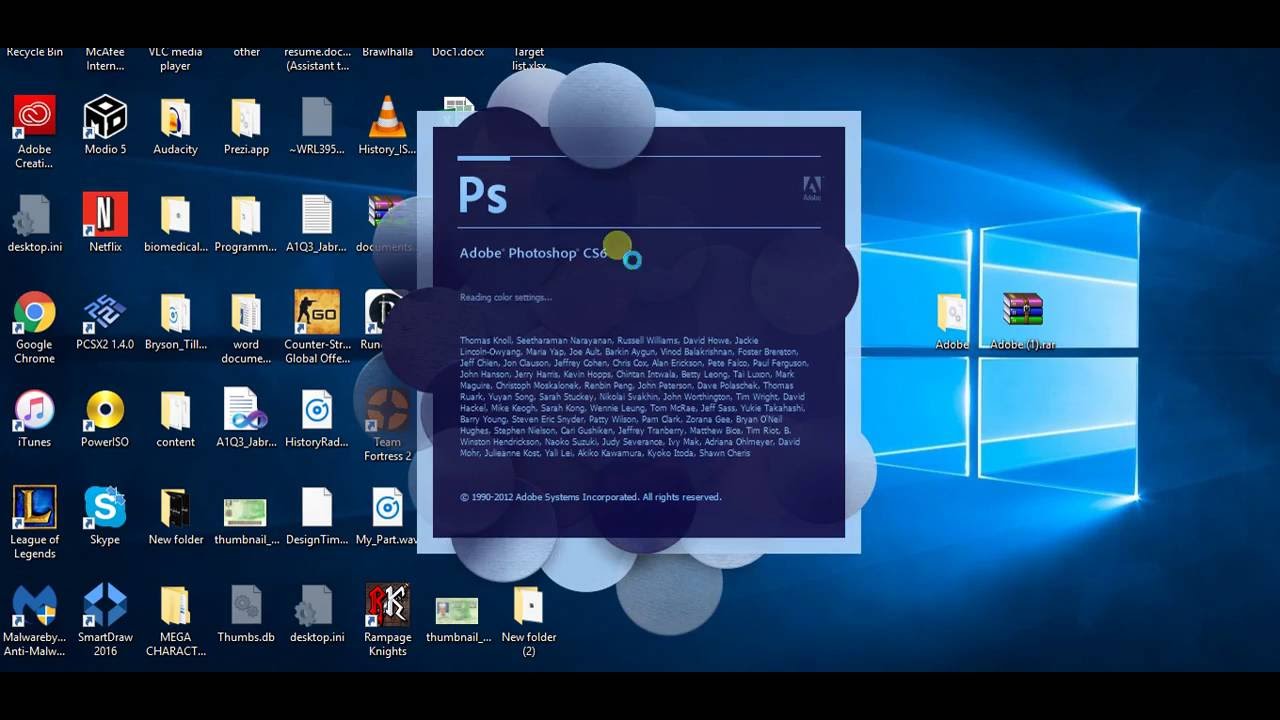This screenshot has width=1280, height=720.
Task: Launch the SmartDraw 2016 shortcut
Action: [x=105, y=605]
